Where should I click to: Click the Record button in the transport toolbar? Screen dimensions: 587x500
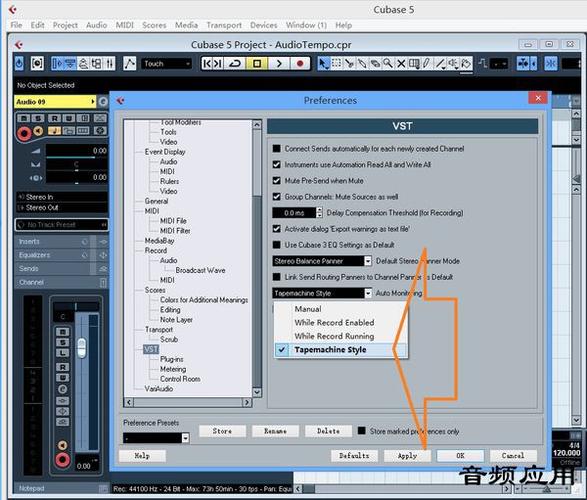click(x=300, y=64)
